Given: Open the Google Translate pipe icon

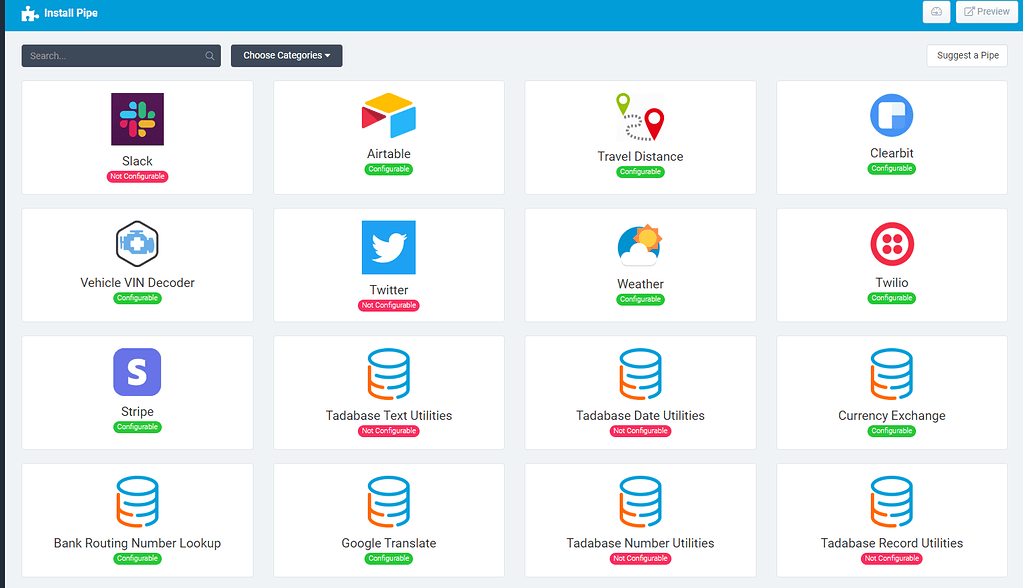Looking at the screenshot, I should [388, 499].
